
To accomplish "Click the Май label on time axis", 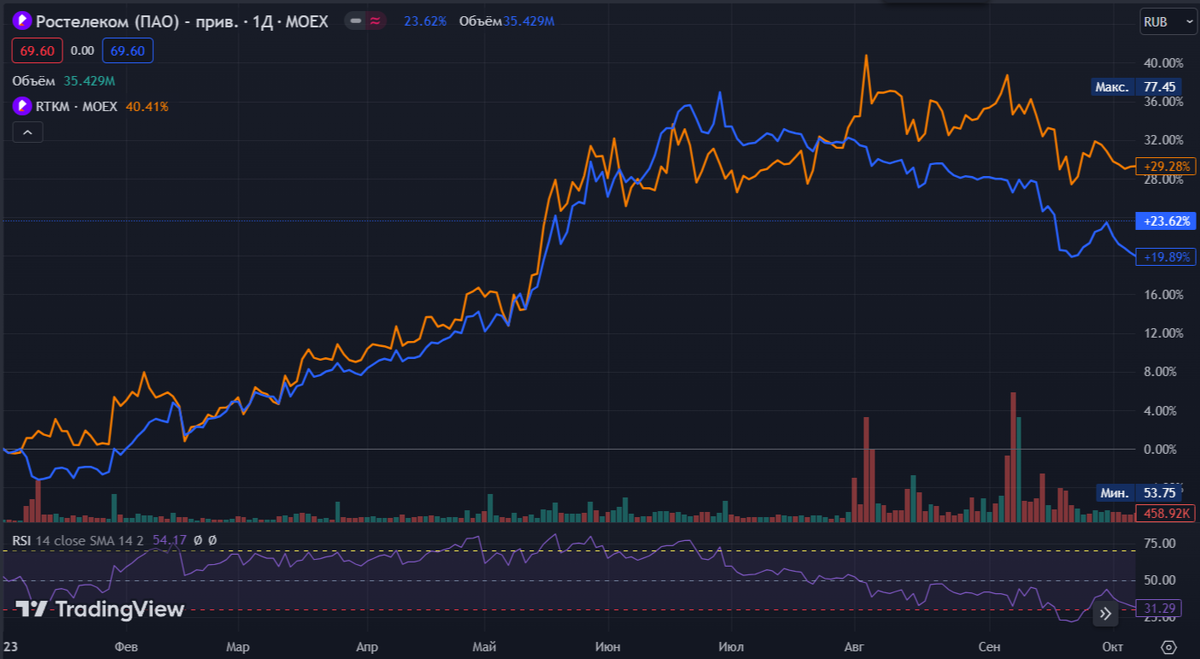I will tap(485, 646).
